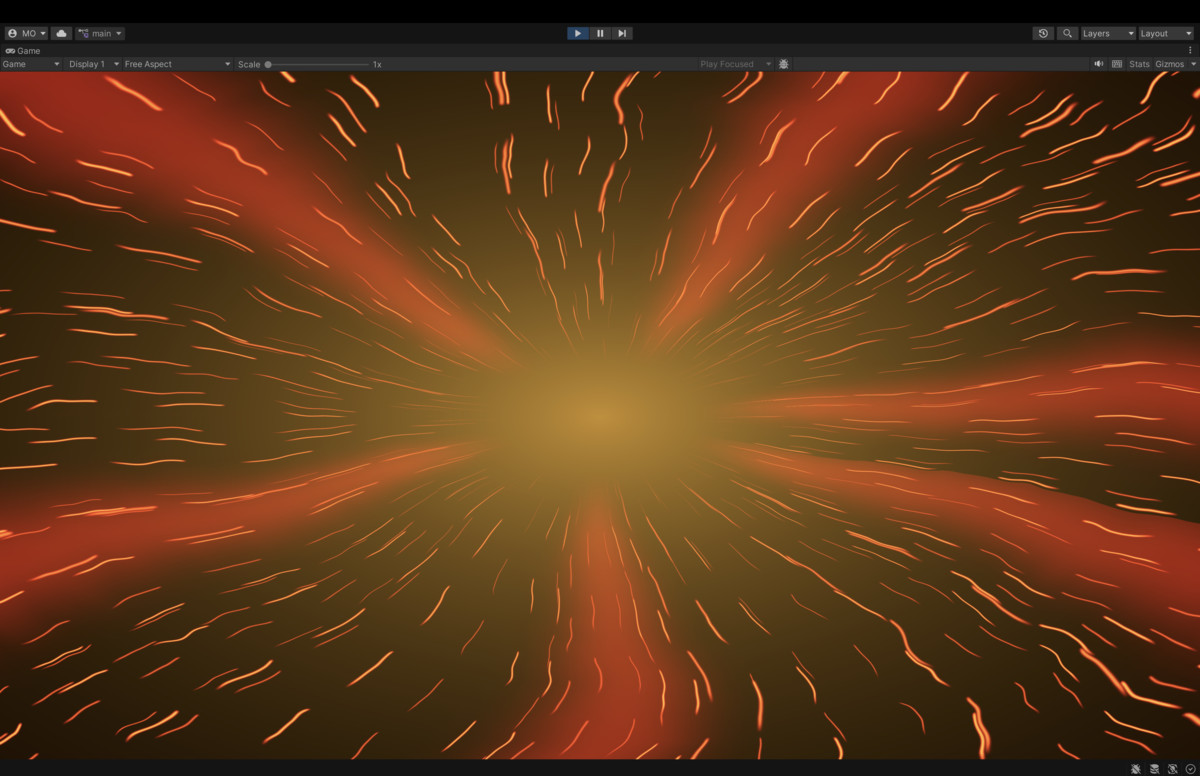Image resolution: width=1200 pixels, height=776 pixels.
Task: Click the Game view viewport
Action: tap(600, 415)
